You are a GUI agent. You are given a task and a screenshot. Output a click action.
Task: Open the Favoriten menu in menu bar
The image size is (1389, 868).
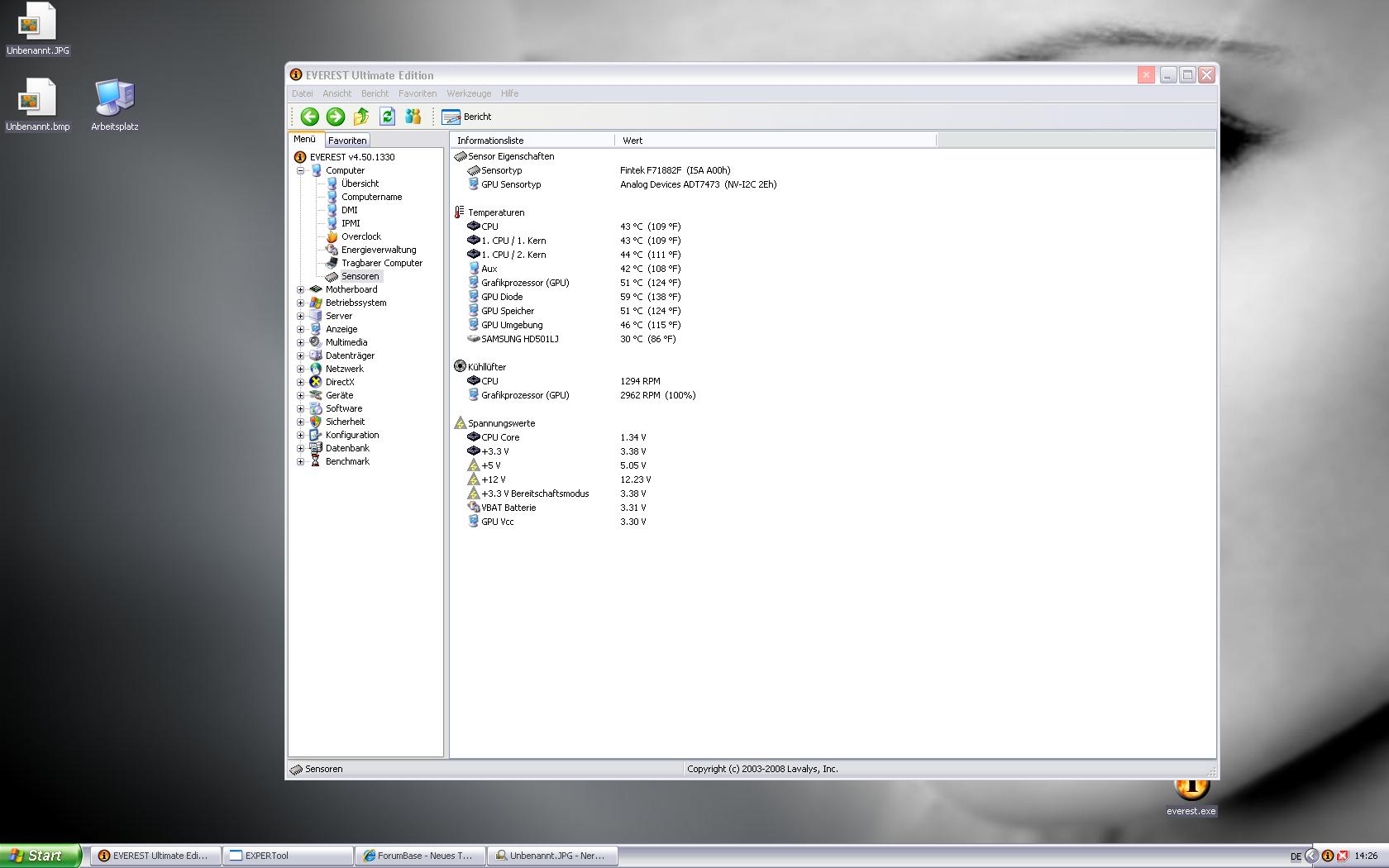point(418,93)
